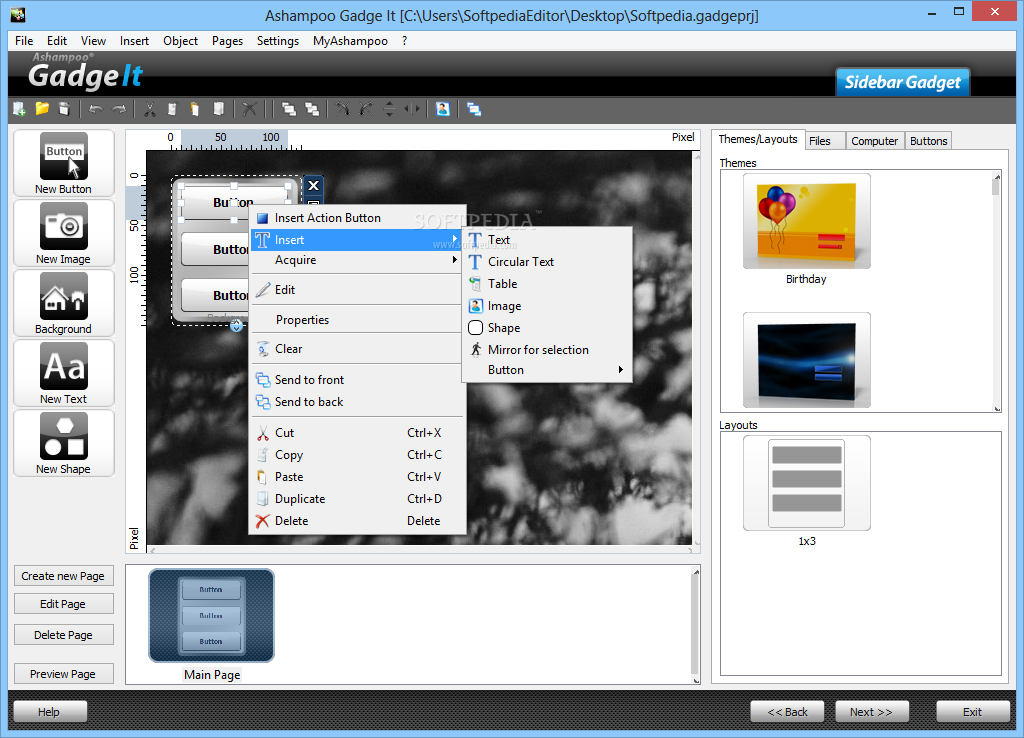The height and width of the screenshot is (738, 1024).
Task: Click the Send to front toolbar icon
Action: tap(289, 109)
